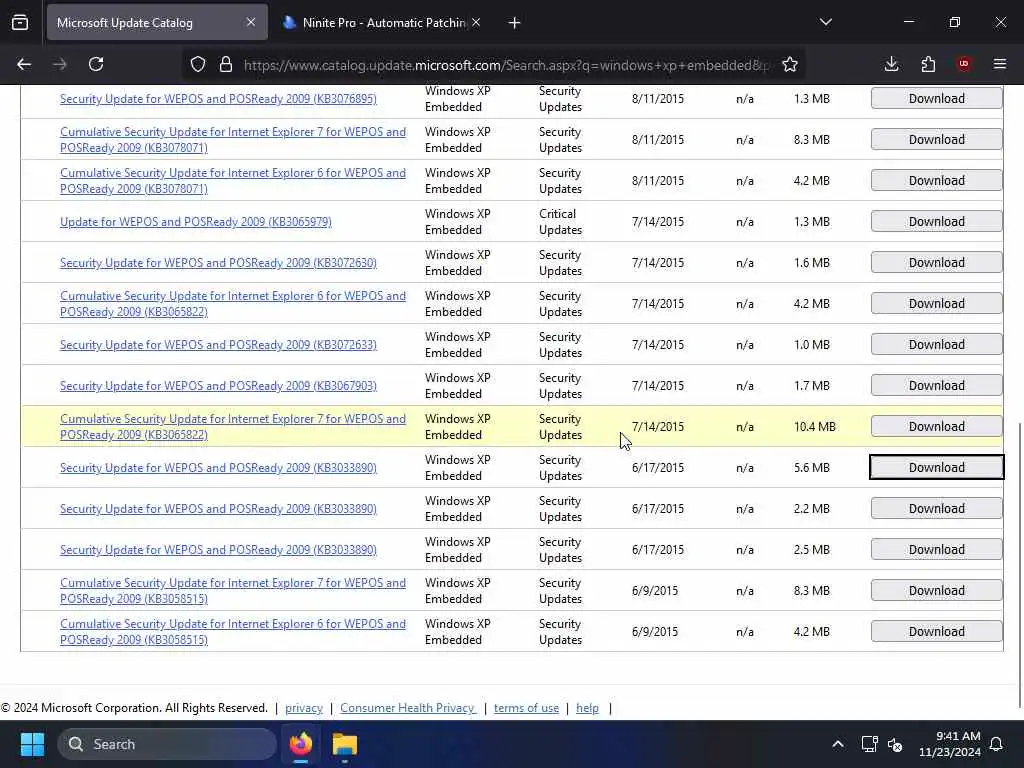The width and height of the screenshot is (1024, 768).
Task: Open IE6 Cumulative Update KB3078071 link
Action: 232,181
